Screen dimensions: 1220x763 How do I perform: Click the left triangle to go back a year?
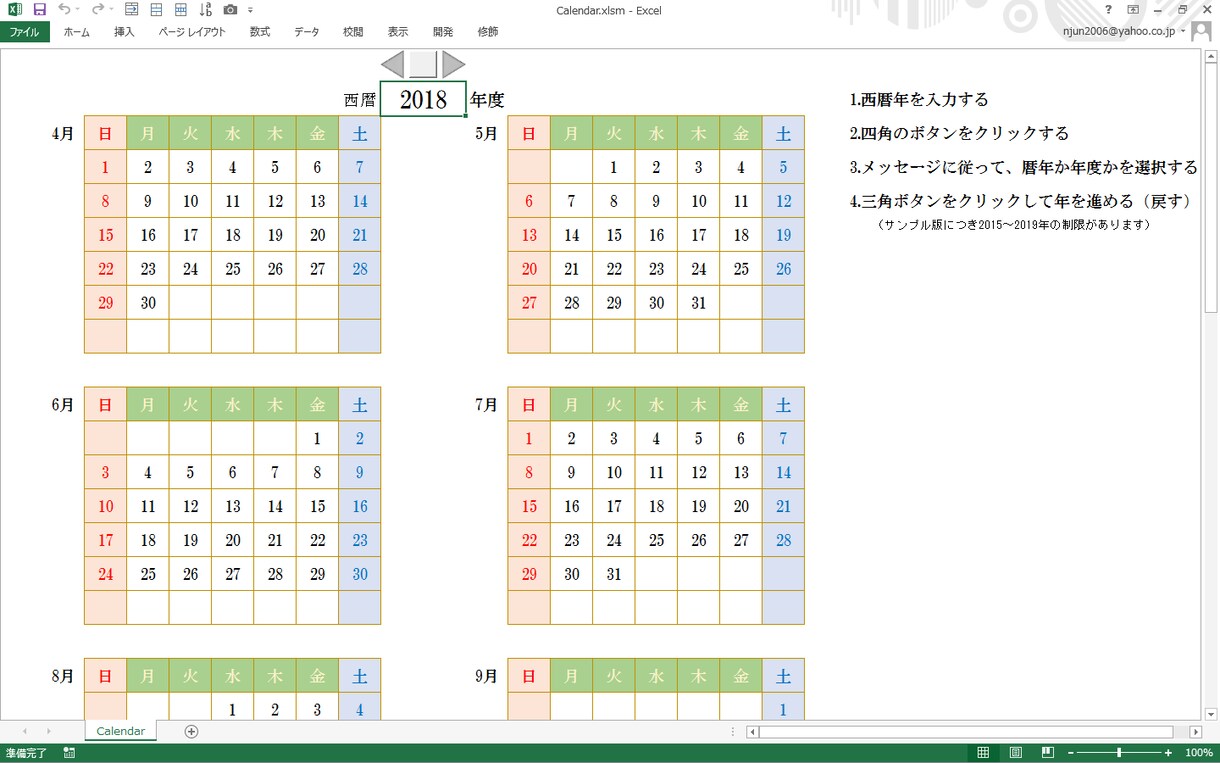pos(393,65)
